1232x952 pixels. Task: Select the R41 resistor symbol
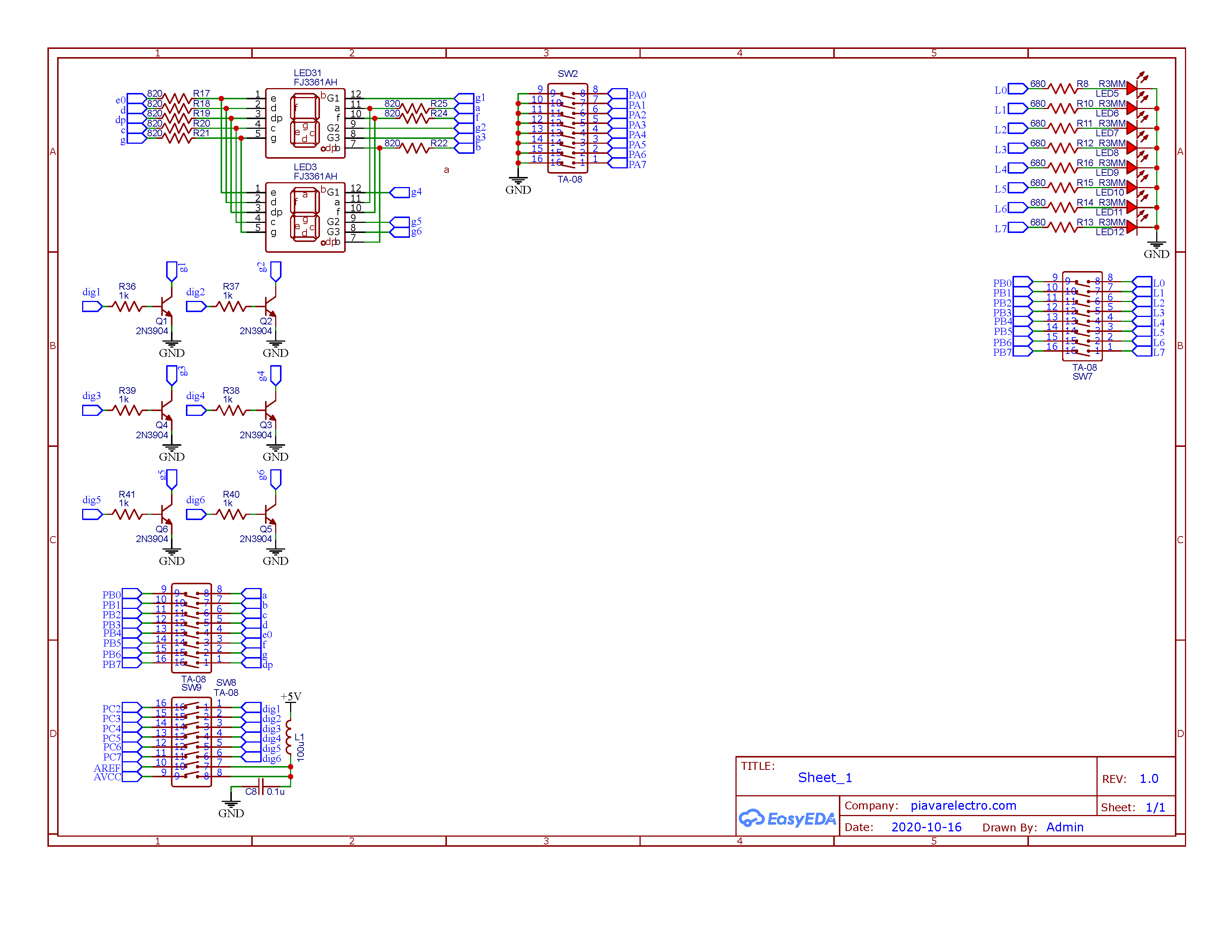click(127, 514)
